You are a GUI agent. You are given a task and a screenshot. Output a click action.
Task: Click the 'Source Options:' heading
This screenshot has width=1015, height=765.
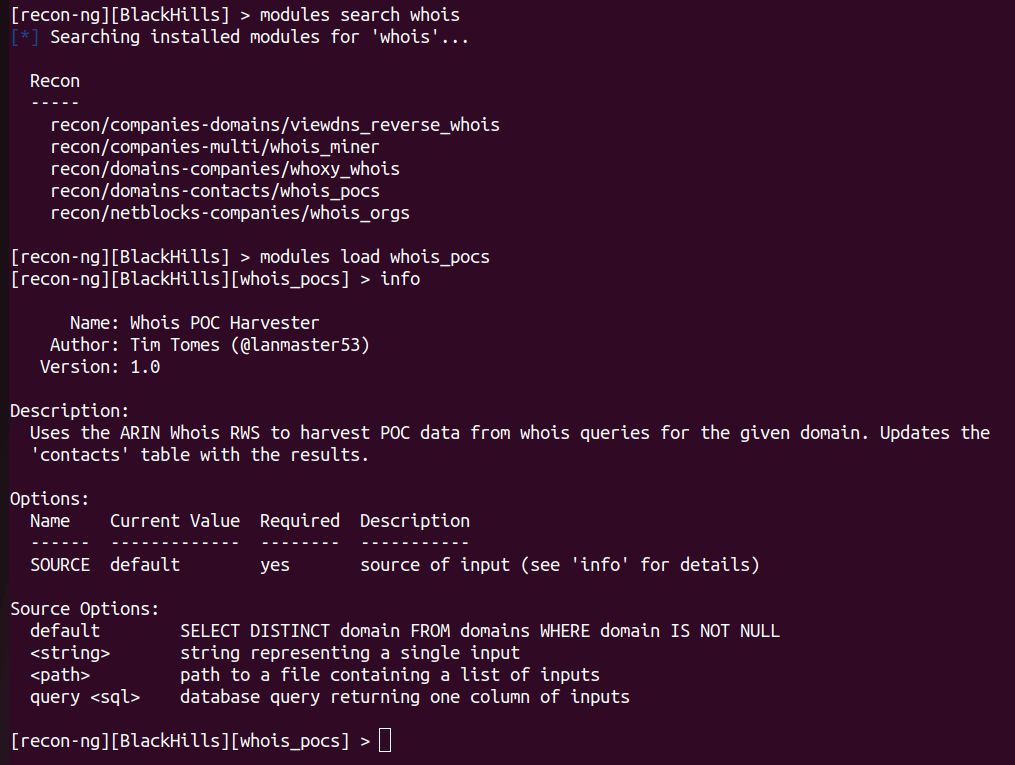(85, 609)
